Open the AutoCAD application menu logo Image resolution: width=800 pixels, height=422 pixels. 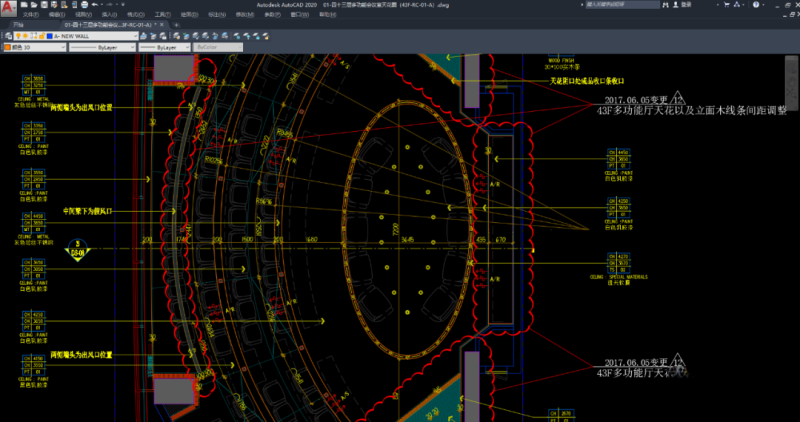9,8
